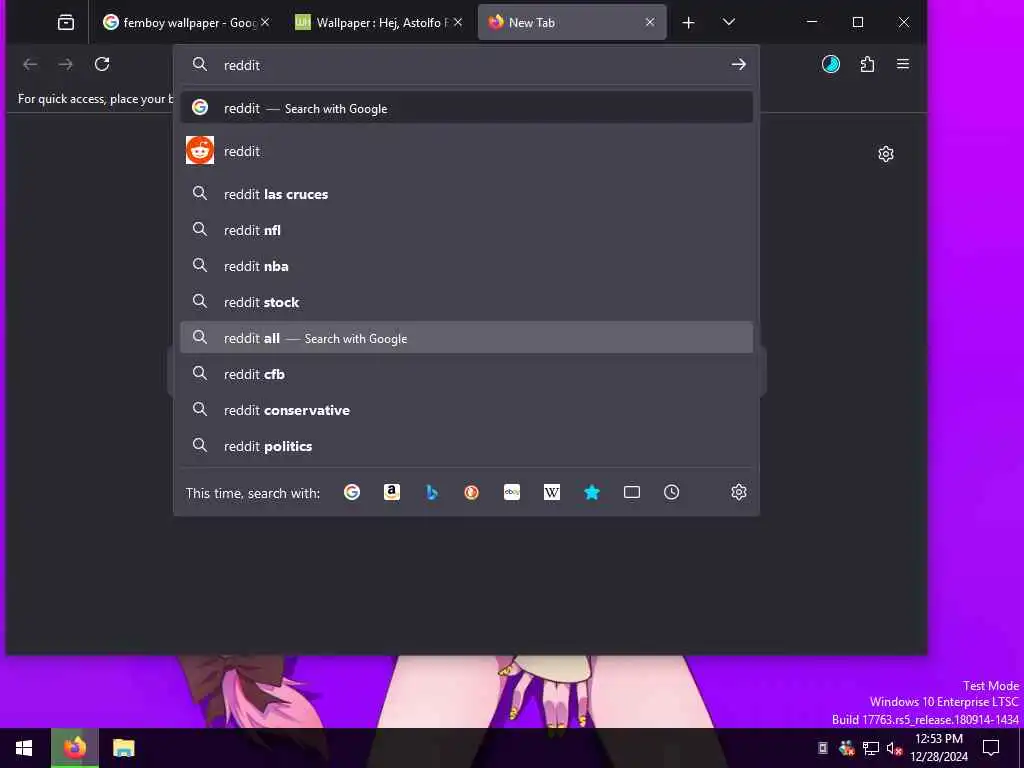The width and height of the screenshot is (1024, 768).
Task: Select suggestion reddit nba
Action: [x=466, y=266]
